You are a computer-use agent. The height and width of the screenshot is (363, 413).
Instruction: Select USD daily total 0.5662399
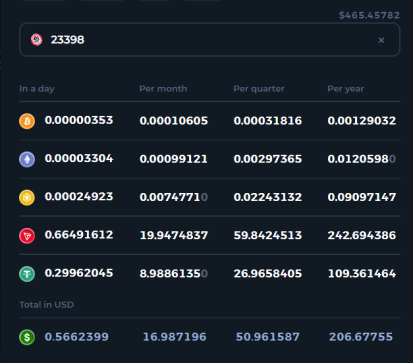tap(77, 337)
